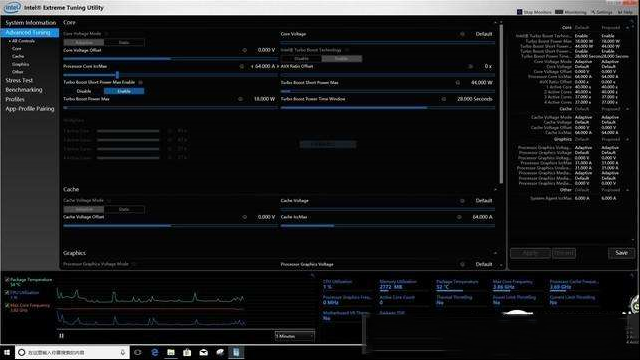Open the Stress Test page
Image resolution: width=640 pixels, height=360 pixels.
[x=19, y=80]
